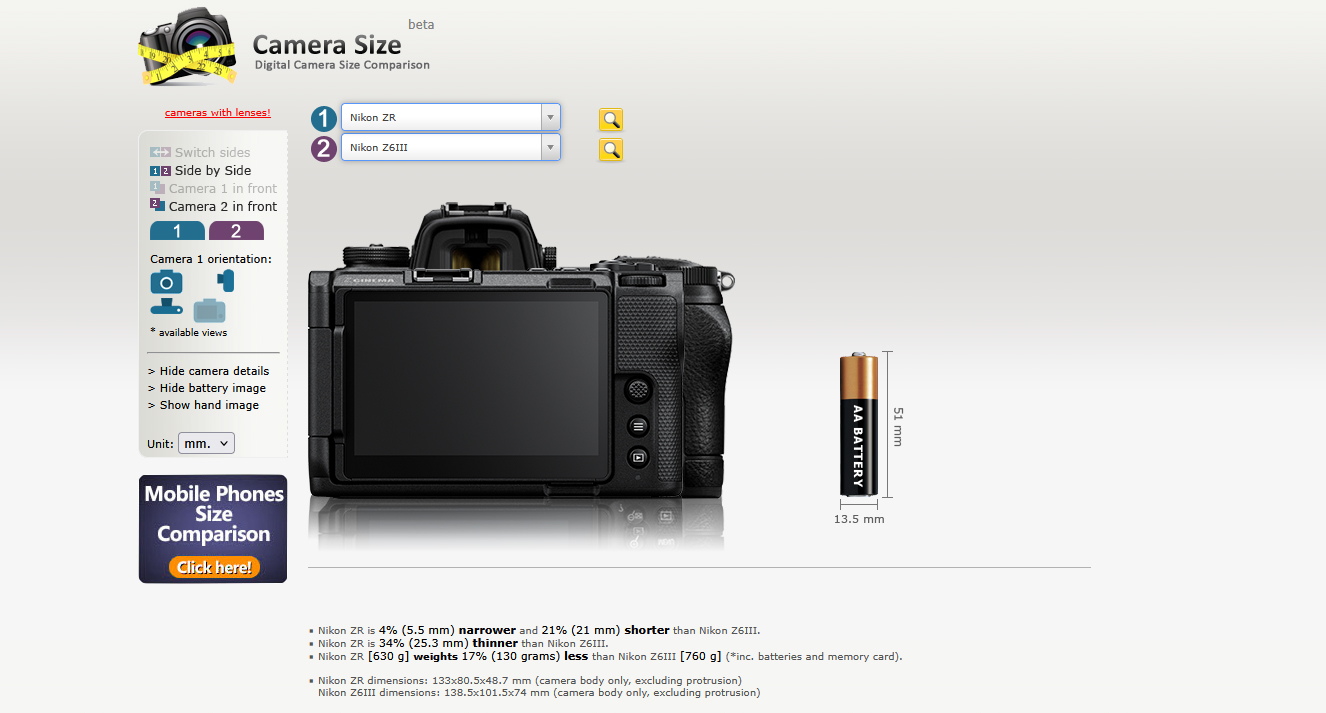Click the Switch sides arrows icon
Viewport: 1326px width, 713px height.
(x=160, y=152)
